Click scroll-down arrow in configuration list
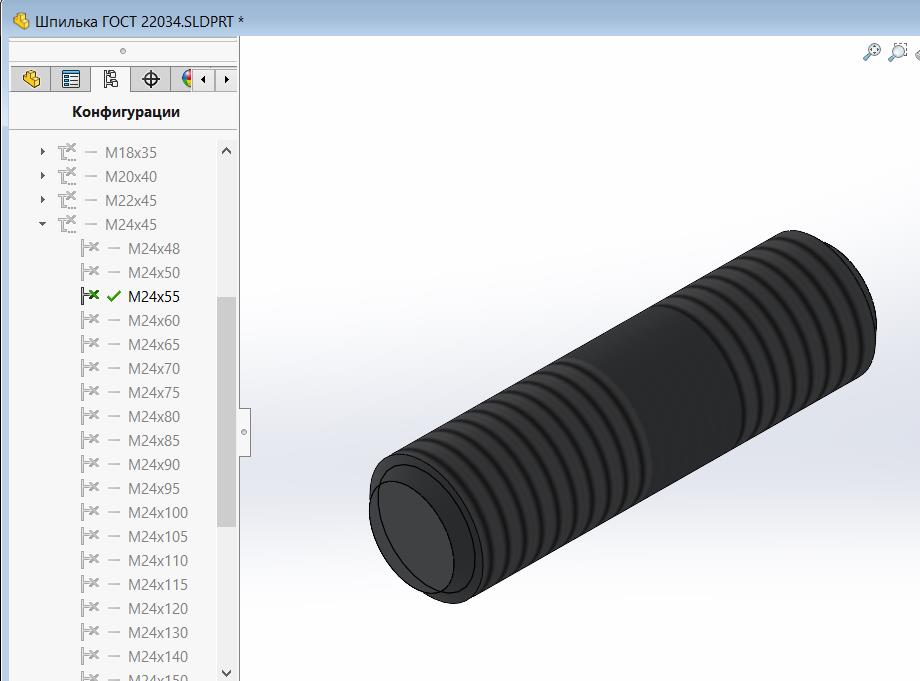The image size is (920, 681). (x=226, y=672)
